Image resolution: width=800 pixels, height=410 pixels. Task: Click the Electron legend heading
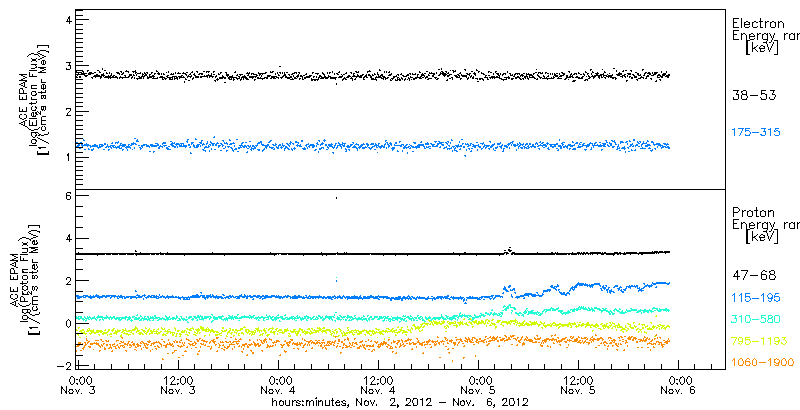click(x=759, y=23)
